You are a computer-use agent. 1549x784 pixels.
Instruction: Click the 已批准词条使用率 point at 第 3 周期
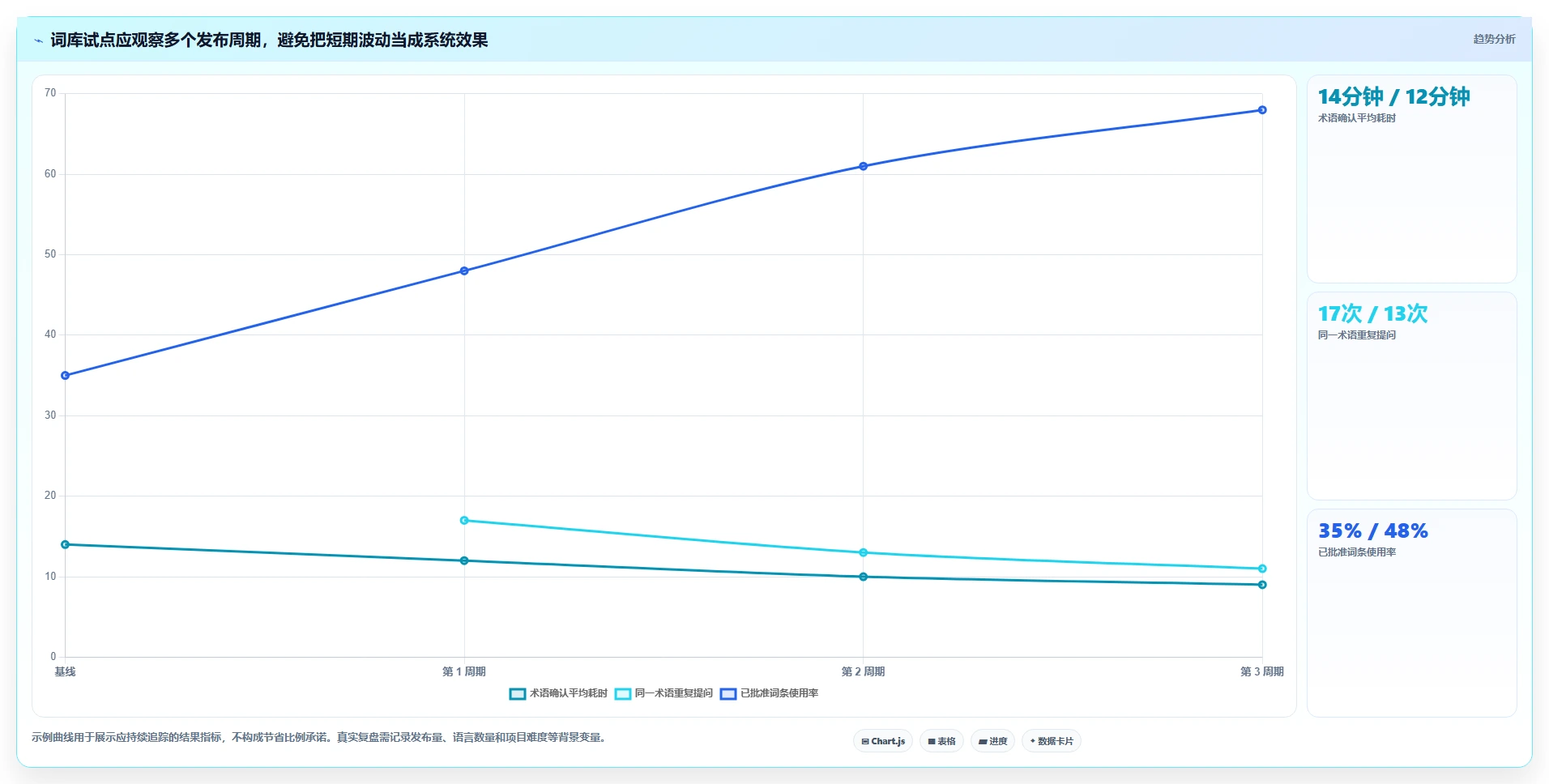1262,110
